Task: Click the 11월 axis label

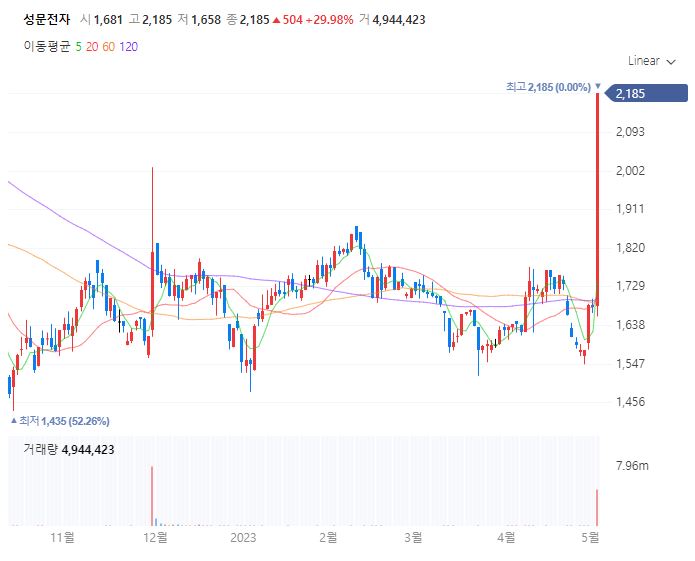Action: pos(62,538)
